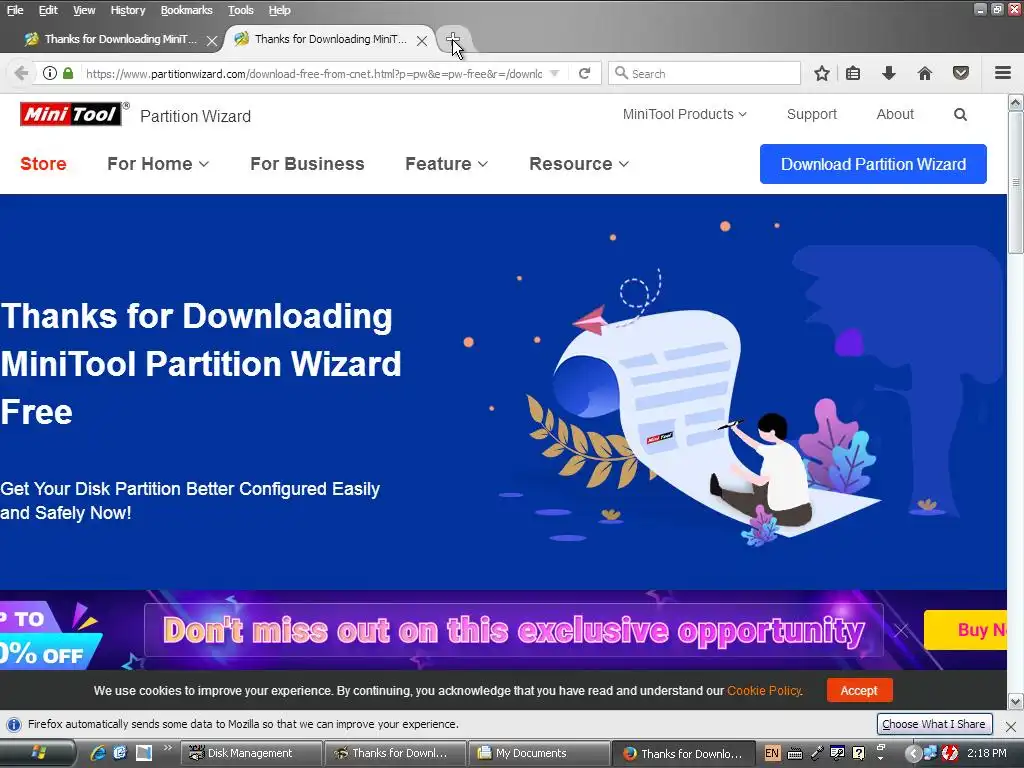Open the URL history dropdown arrow
Image resolution: width=1024 pixels, height=768 pixels.
[554, 73]
